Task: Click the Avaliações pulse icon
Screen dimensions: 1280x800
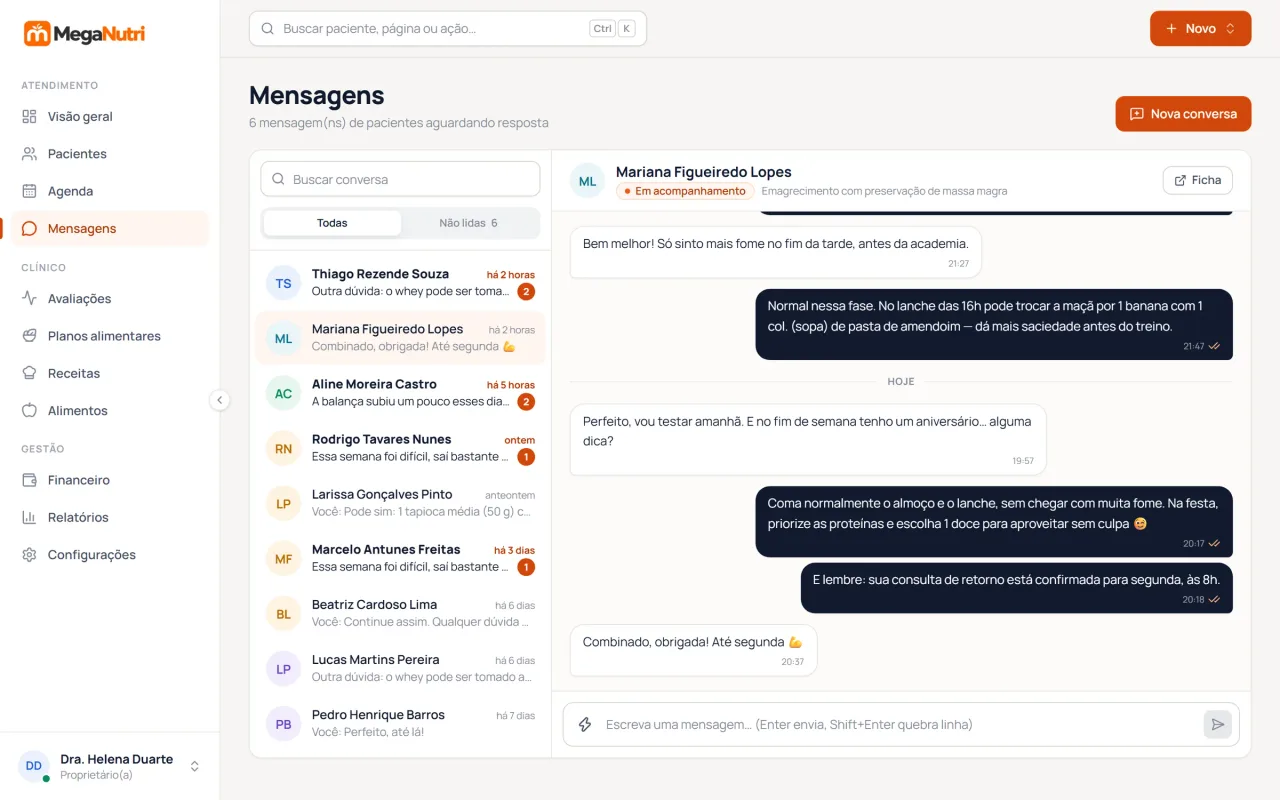Action: 29,299
